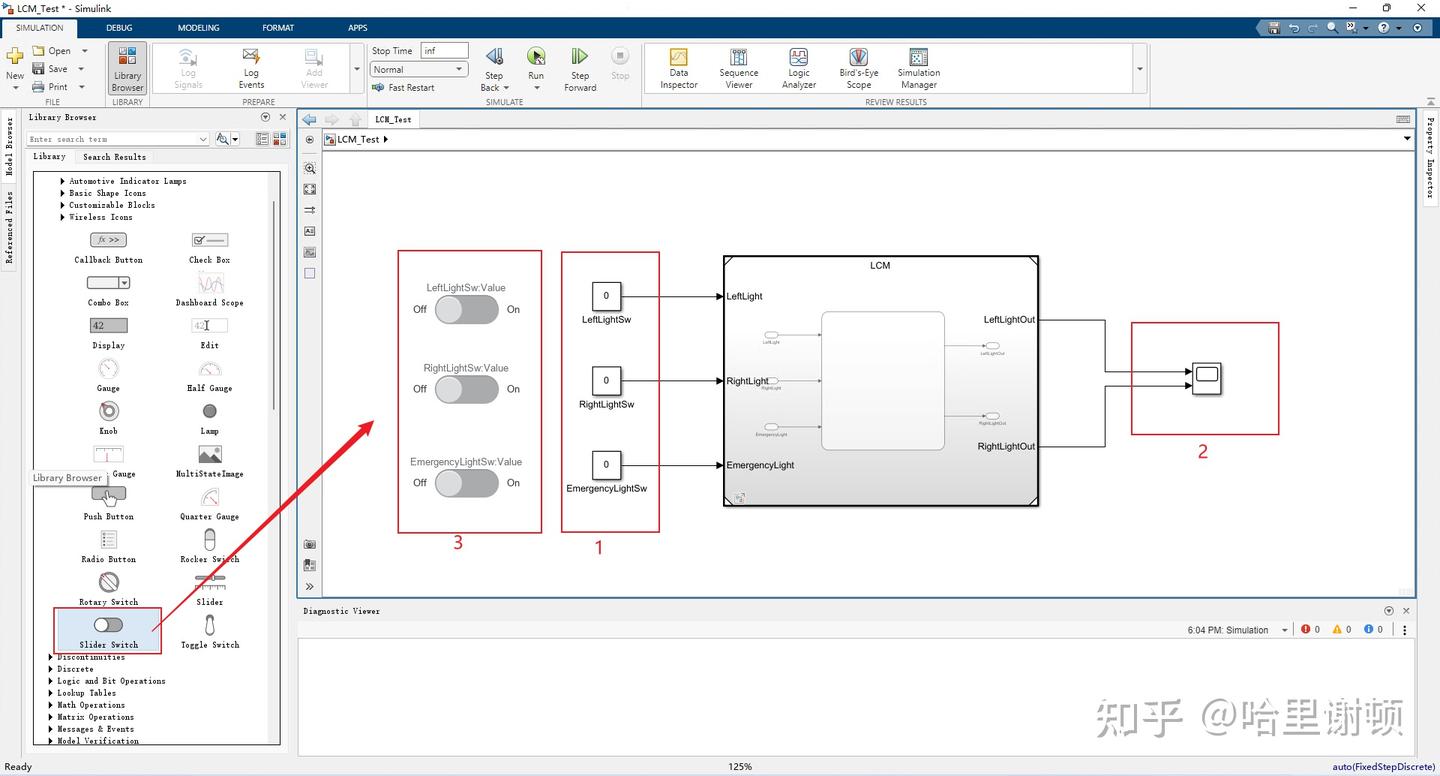Click the Log Events button
Screen dimensions: 1440x776
click(x=251, y=69)
